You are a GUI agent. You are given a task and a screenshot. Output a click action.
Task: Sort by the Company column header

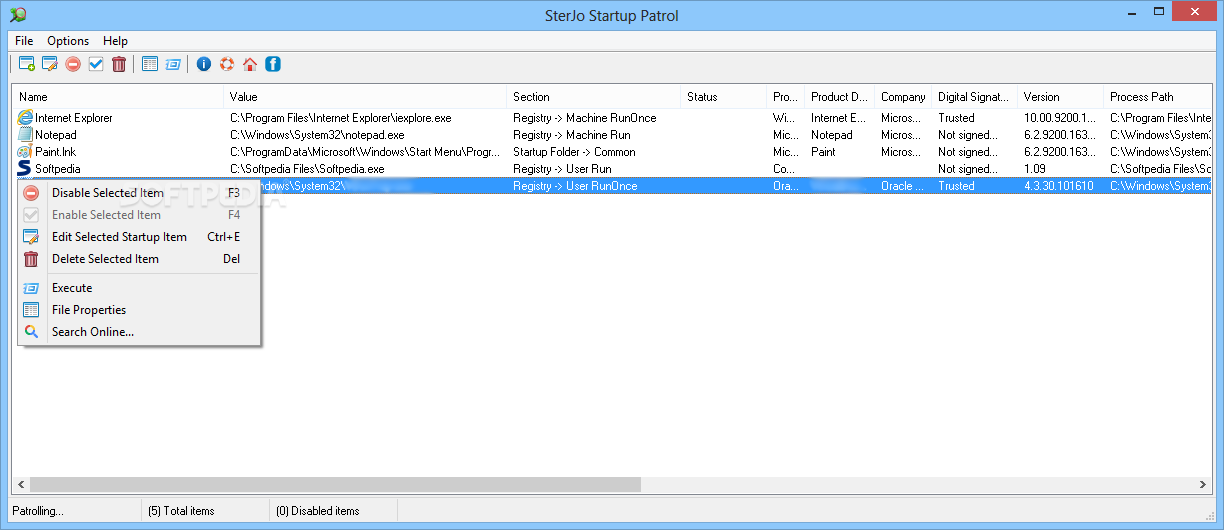pyautogui.click(x=903, y=97)
